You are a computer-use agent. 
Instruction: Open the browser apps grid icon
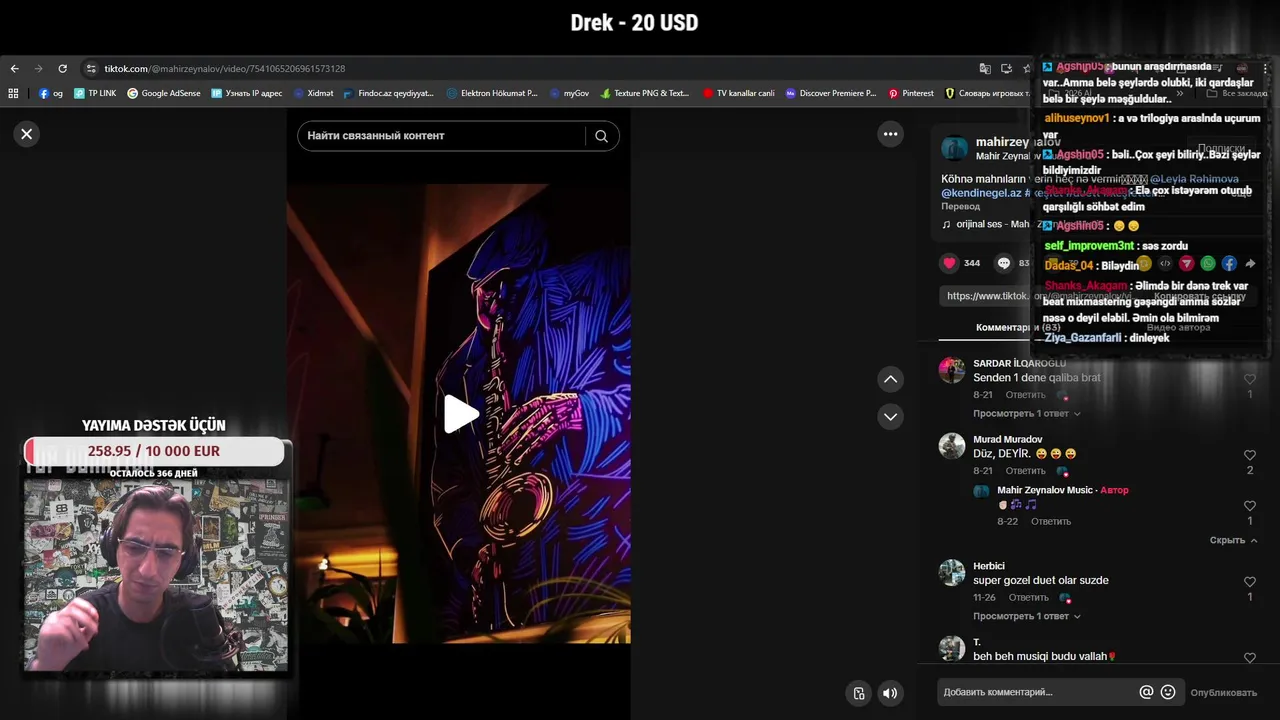[13, 93]
